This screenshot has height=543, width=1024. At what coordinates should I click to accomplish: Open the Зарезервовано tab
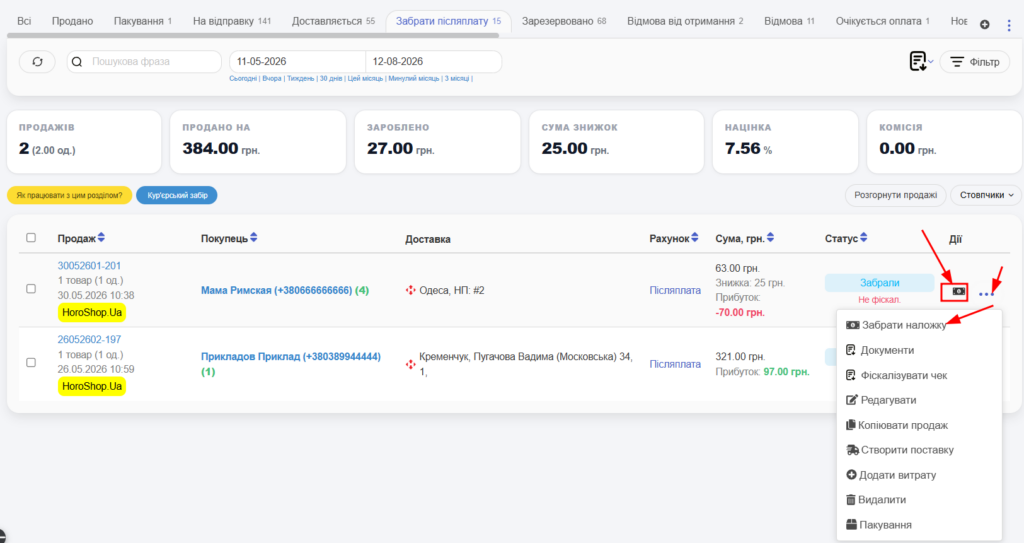[x=564, y=21]
